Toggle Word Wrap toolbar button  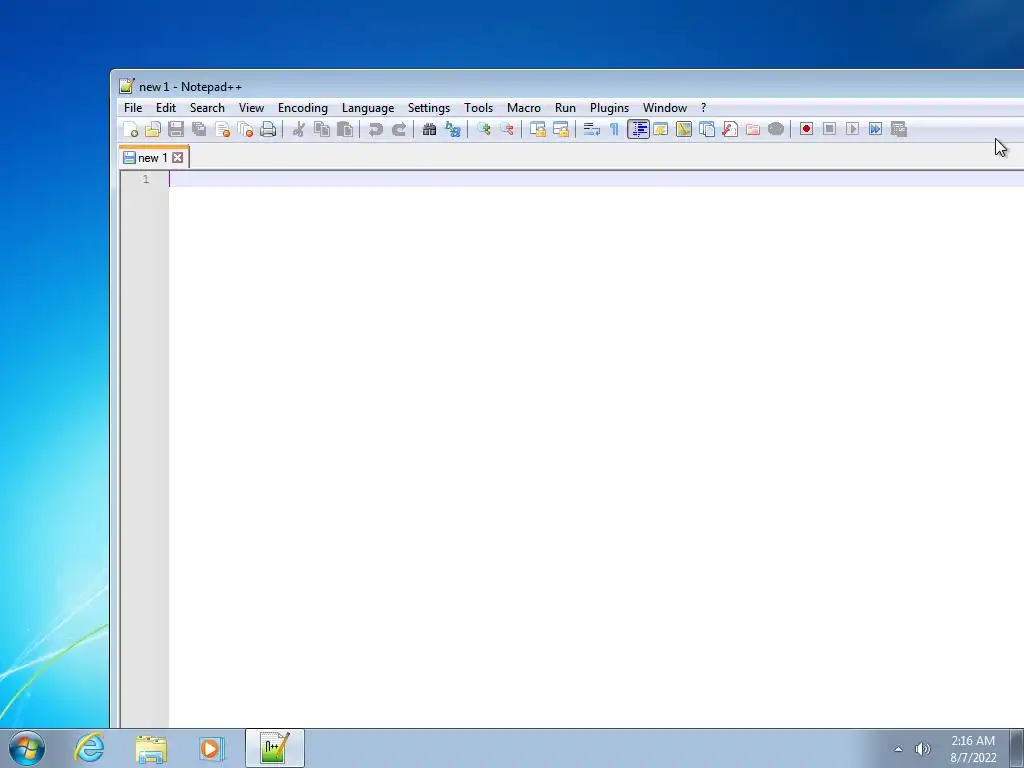click(x=592, y=129)
